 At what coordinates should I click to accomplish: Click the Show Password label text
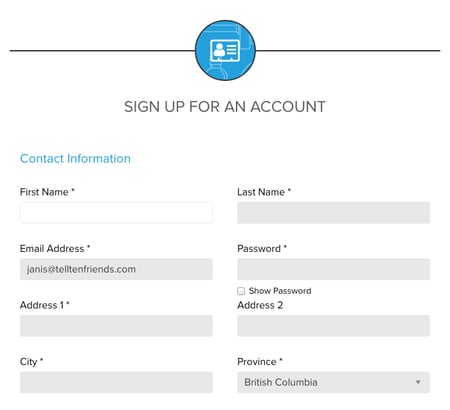pos(280,291)
